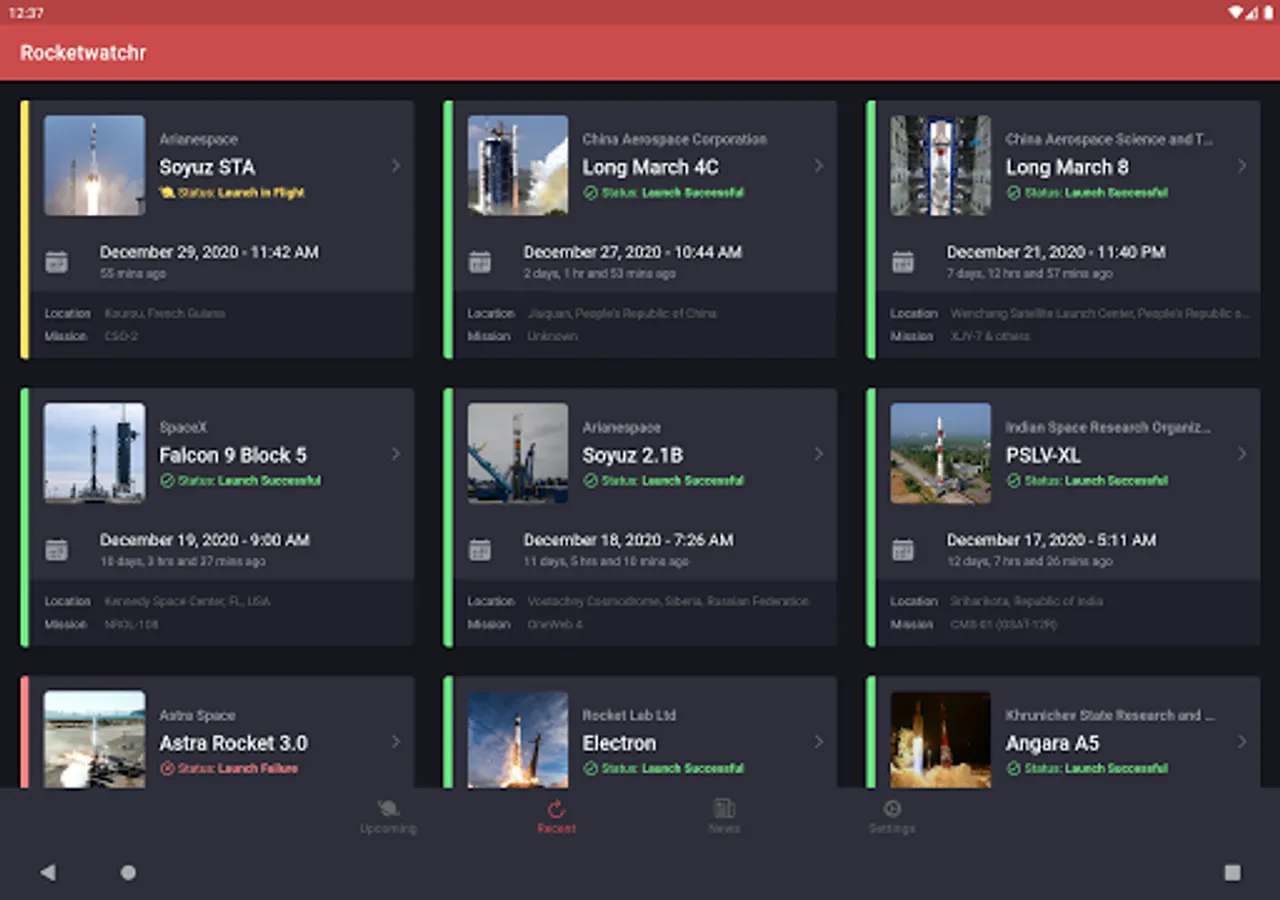
Task: Open the Soyuz STA card chevron
Action: pos(396,166)
